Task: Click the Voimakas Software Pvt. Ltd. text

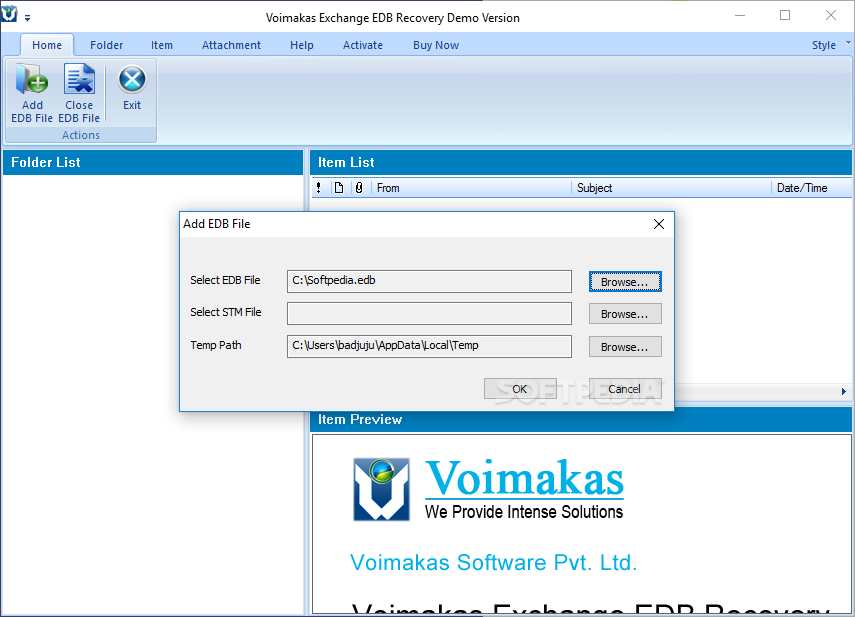Action: tap(493, 562)
